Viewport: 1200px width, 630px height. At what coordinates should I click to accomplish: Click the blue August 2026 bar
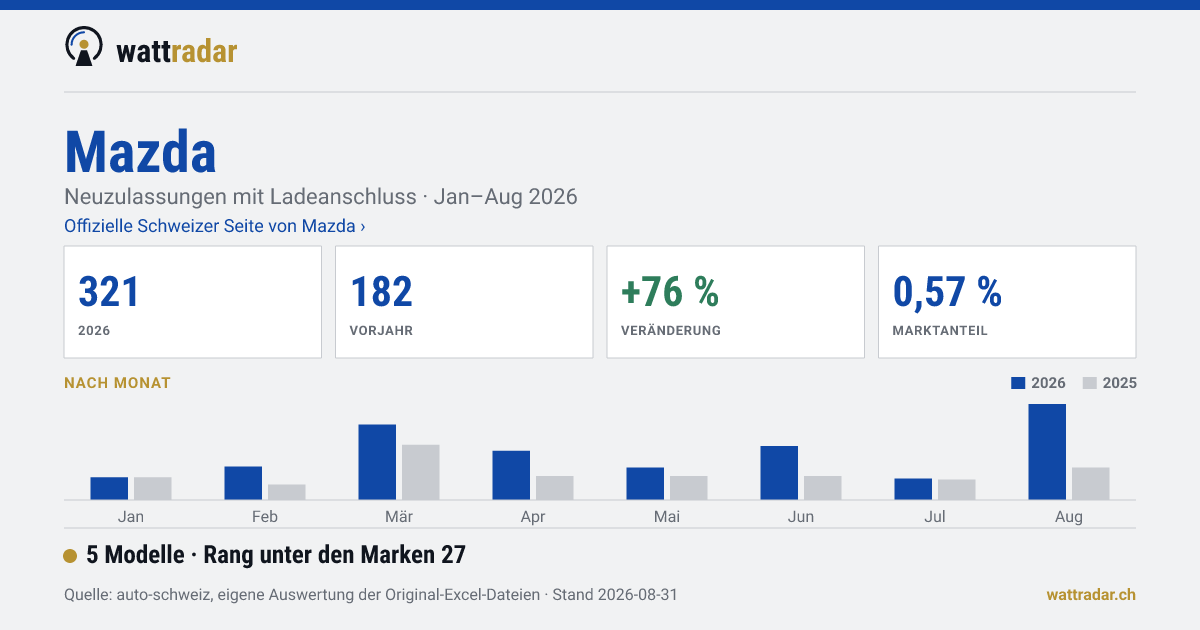[x=1047, y=452]
